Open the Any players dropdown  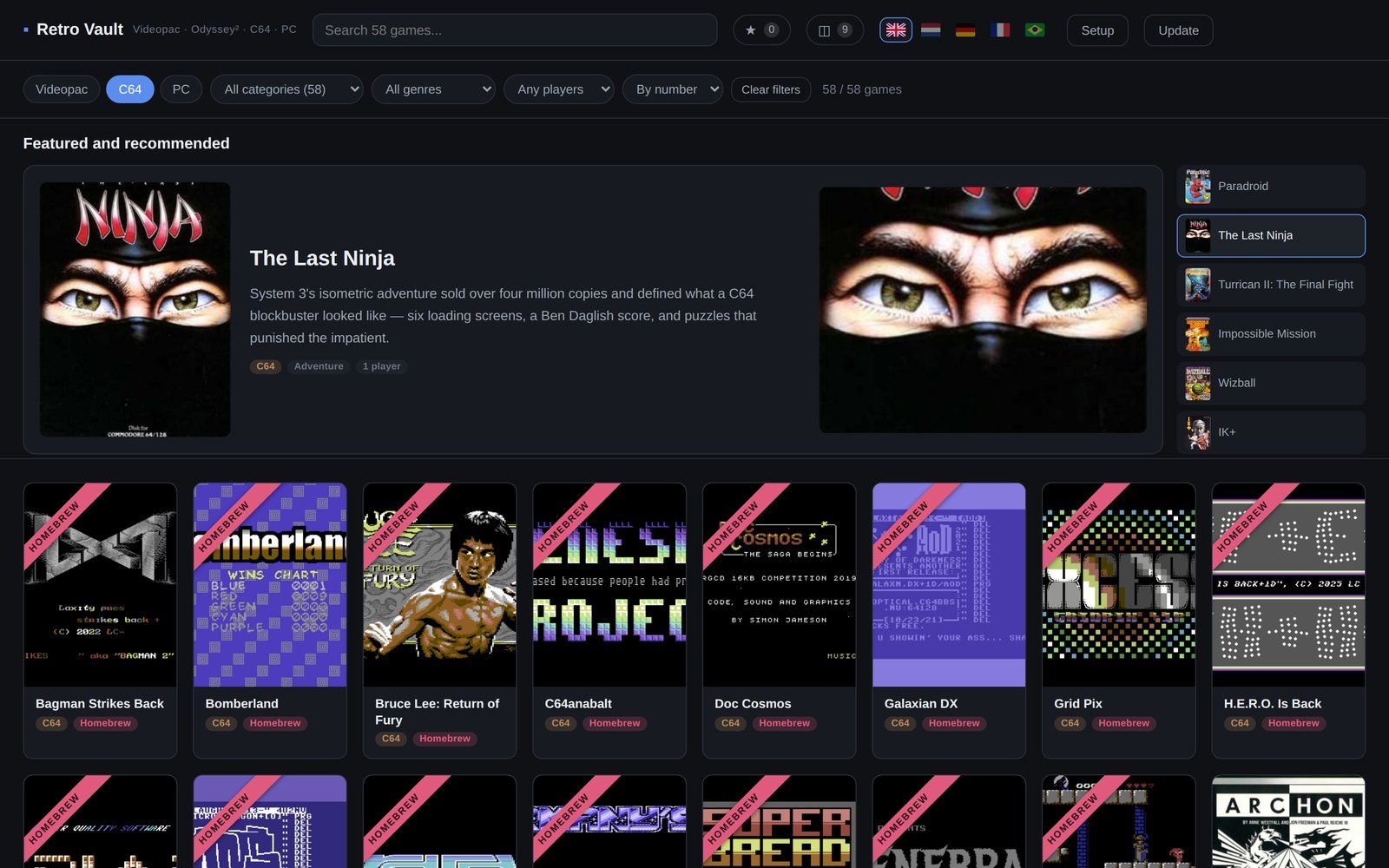coord(558,89)
